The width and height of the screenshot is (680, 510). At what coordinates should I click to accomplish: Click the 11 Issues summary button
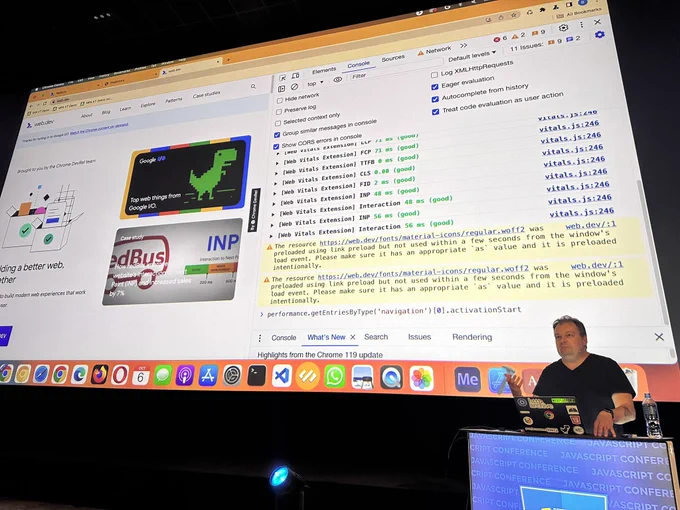(x=545, y=44)
